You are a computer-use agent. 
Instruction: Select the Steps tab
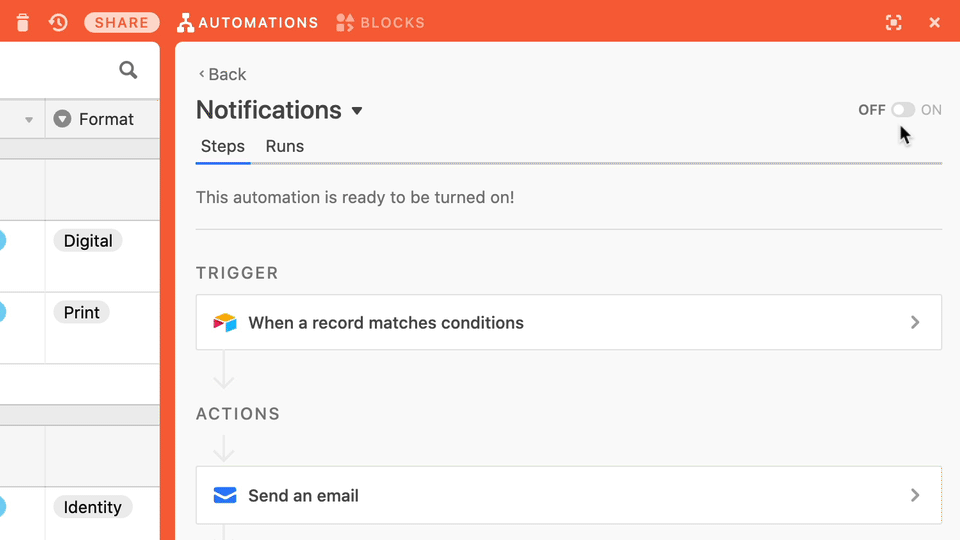click(223, 146)
